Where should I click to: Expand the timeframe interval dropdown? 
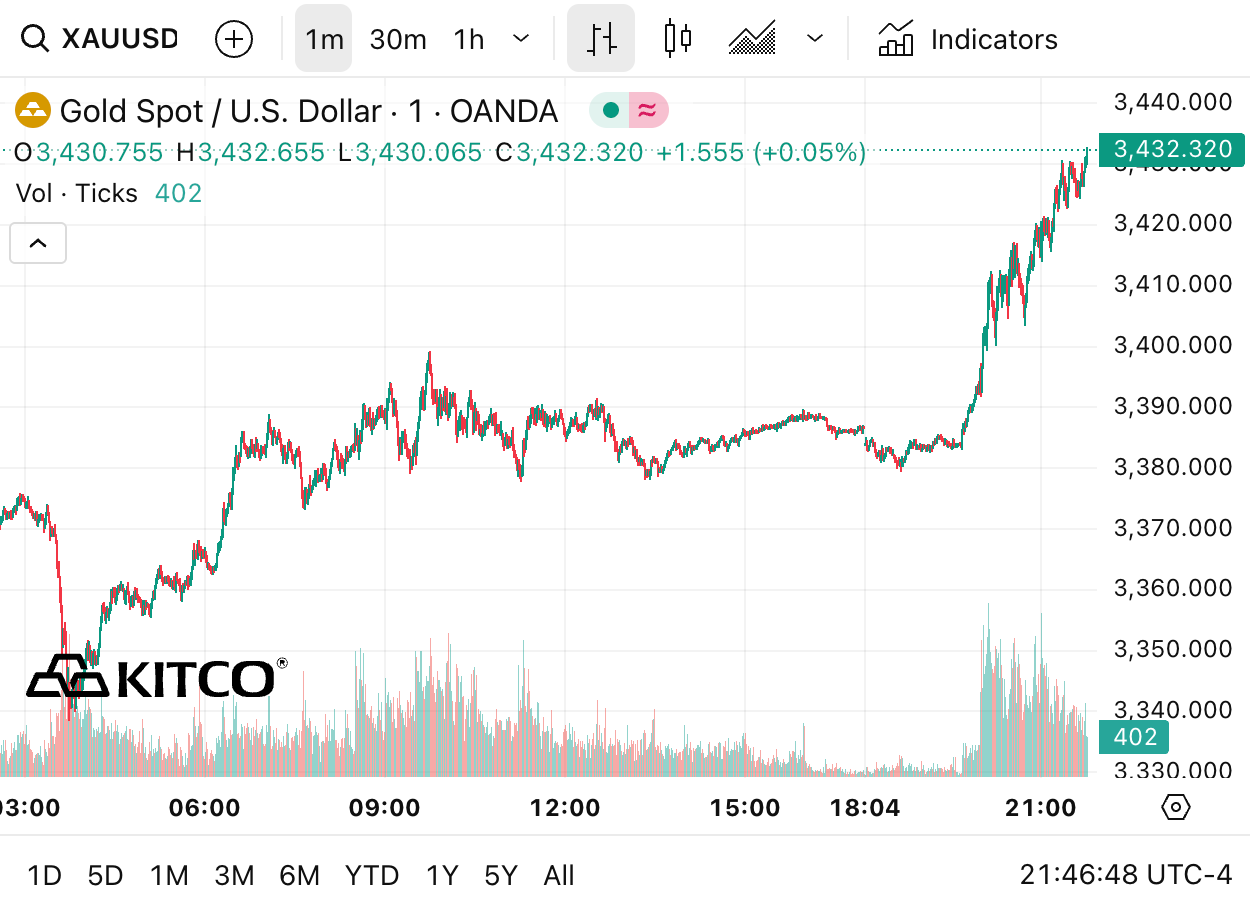tap(520, 39)
